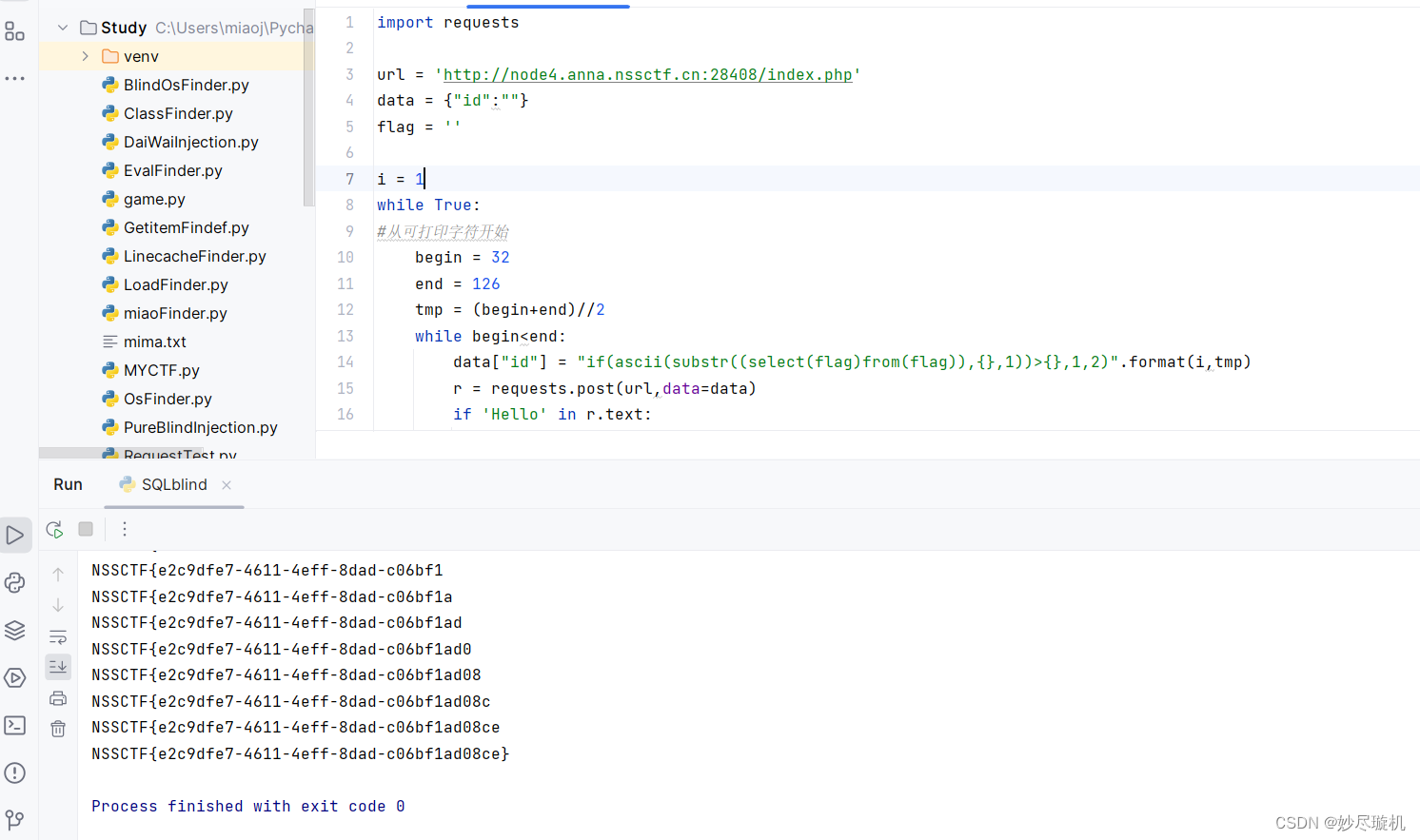Open LoadFinder.py file
The height and width of the screenshot is (840, 1420).
[176, 284]
